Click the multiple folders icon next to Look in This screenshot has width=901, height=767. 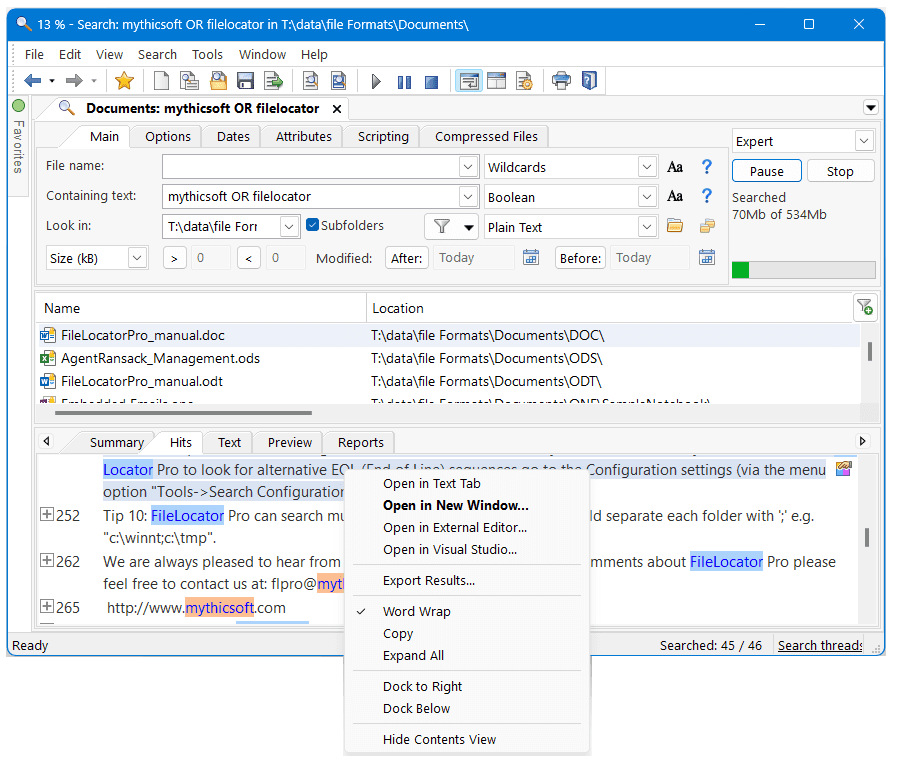coord(707,226)
